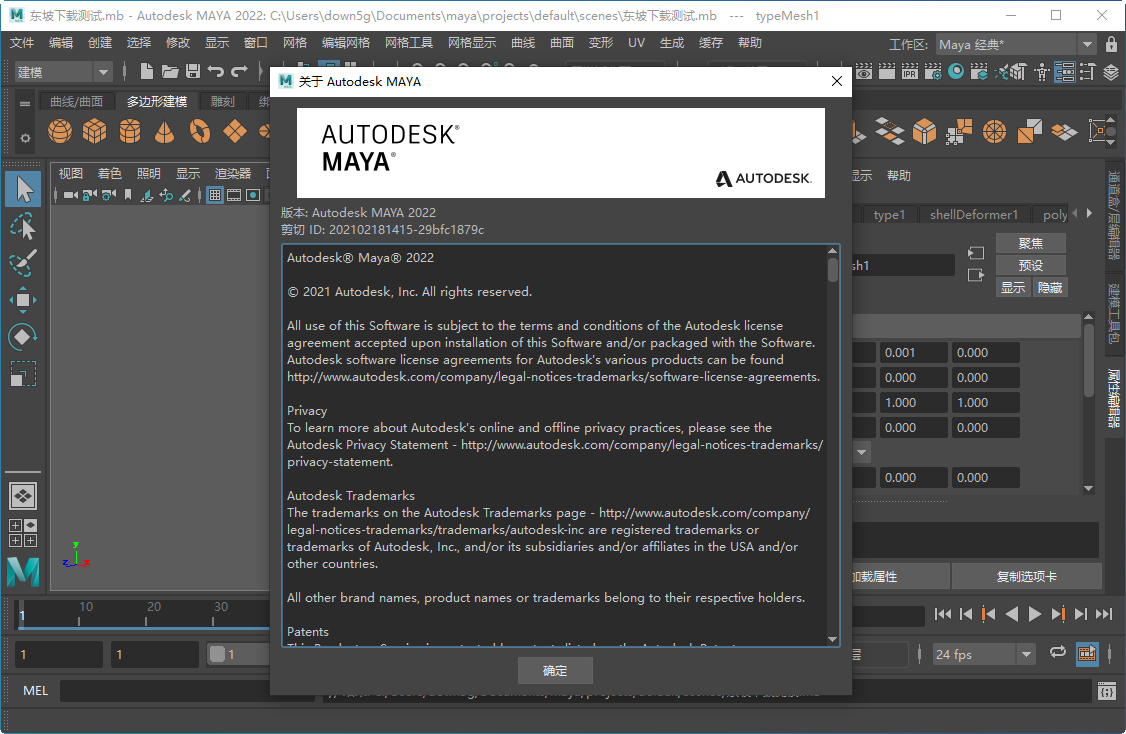1126x734 pixels.
Task: Click the 预设 button in attribute editor
Action: (x=1031, y=264)
